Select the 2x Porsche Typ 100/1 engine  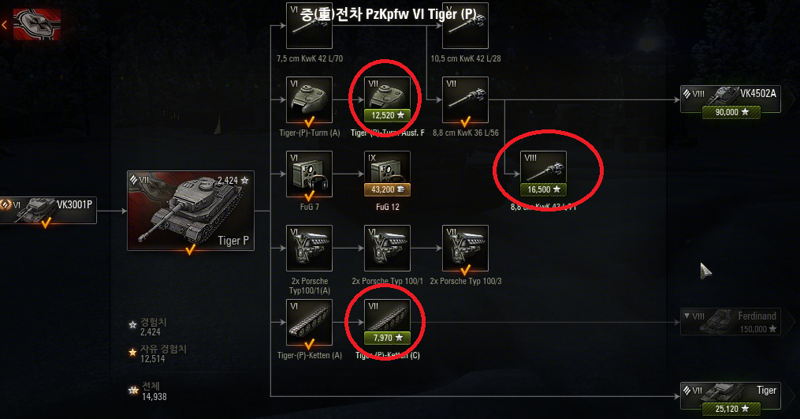[387, 249]
